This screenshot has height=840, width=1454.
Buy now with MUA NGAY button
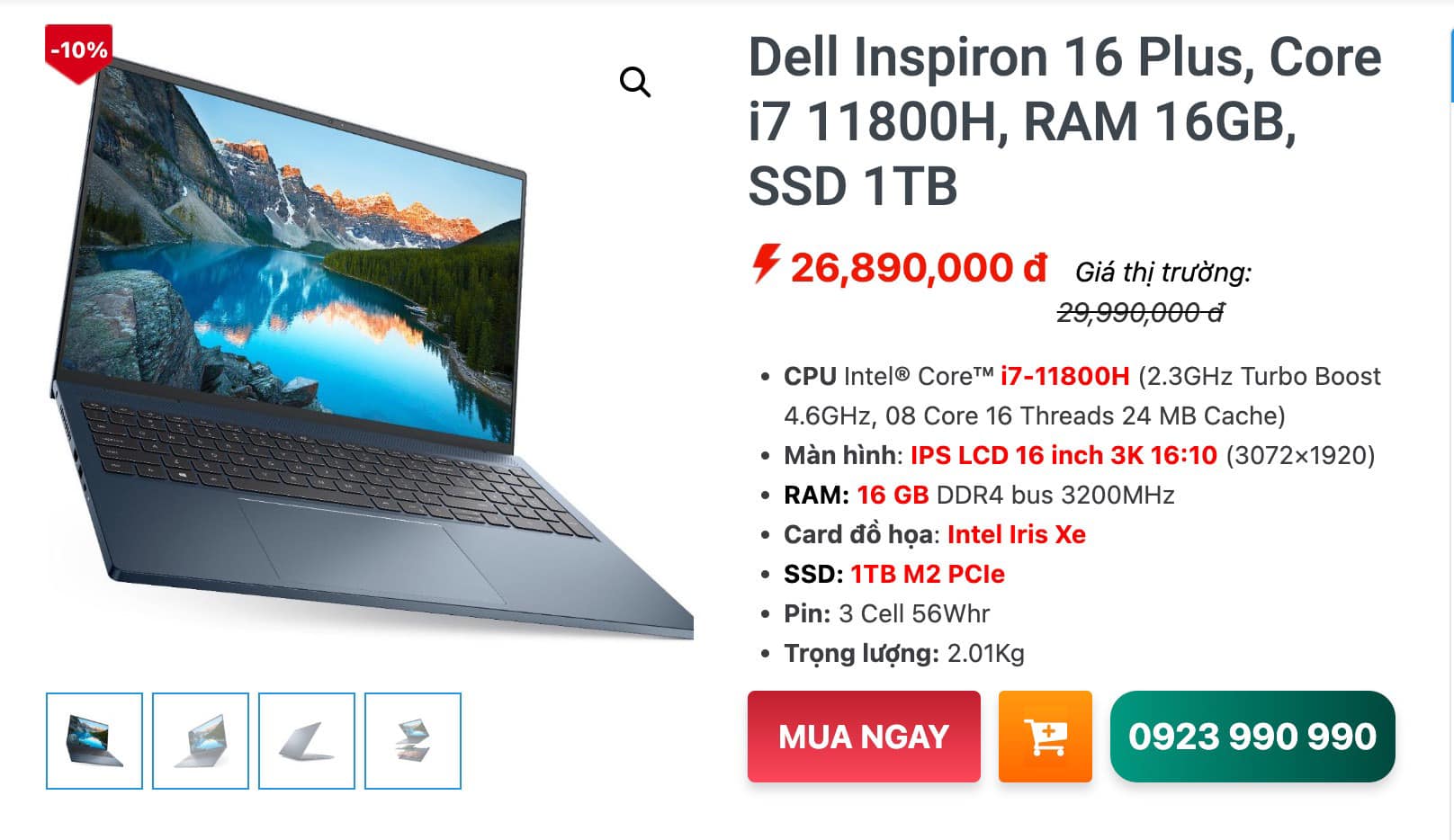pos(864,737)
